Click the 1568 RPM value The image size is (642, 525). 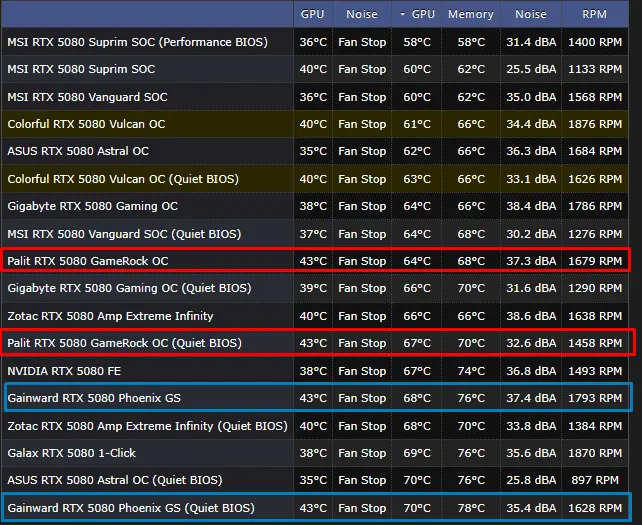(x=595, y=97)
